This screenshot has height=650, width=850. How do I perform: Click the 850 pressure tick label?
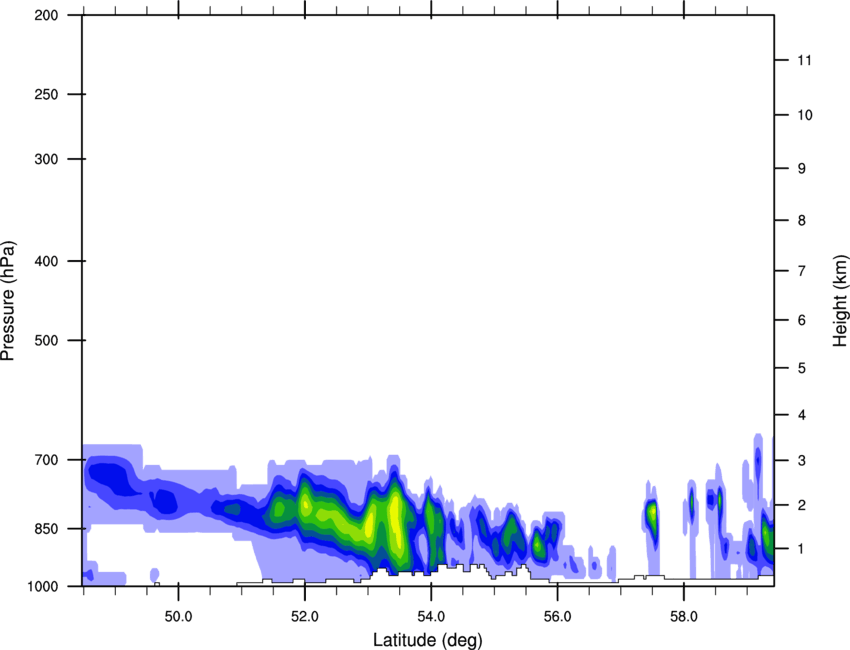pyautogui.click(x=46, y=529)
